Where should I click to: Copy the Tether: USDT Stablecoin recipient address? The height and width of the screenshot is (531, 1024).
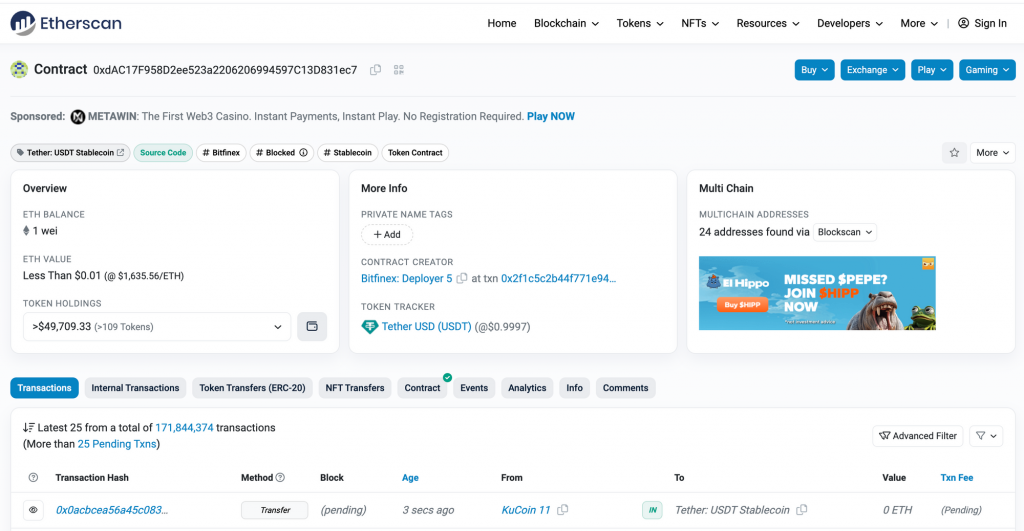coord(802,509)
